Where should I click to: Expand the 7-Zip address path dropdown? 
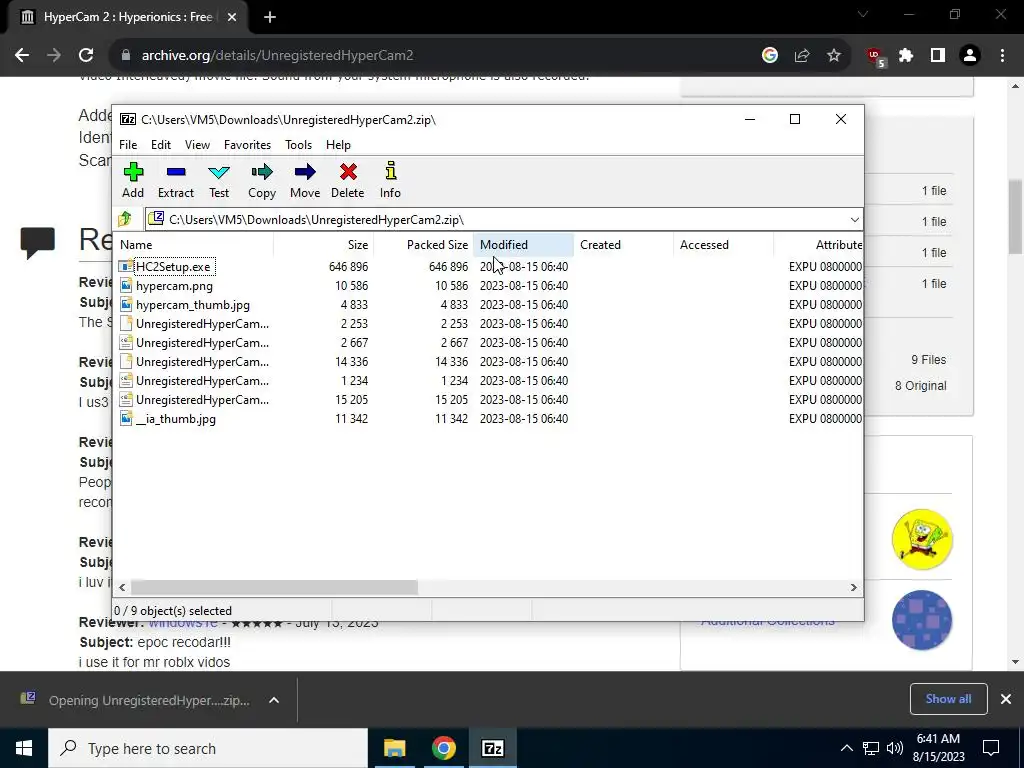[x=854, y=219]
